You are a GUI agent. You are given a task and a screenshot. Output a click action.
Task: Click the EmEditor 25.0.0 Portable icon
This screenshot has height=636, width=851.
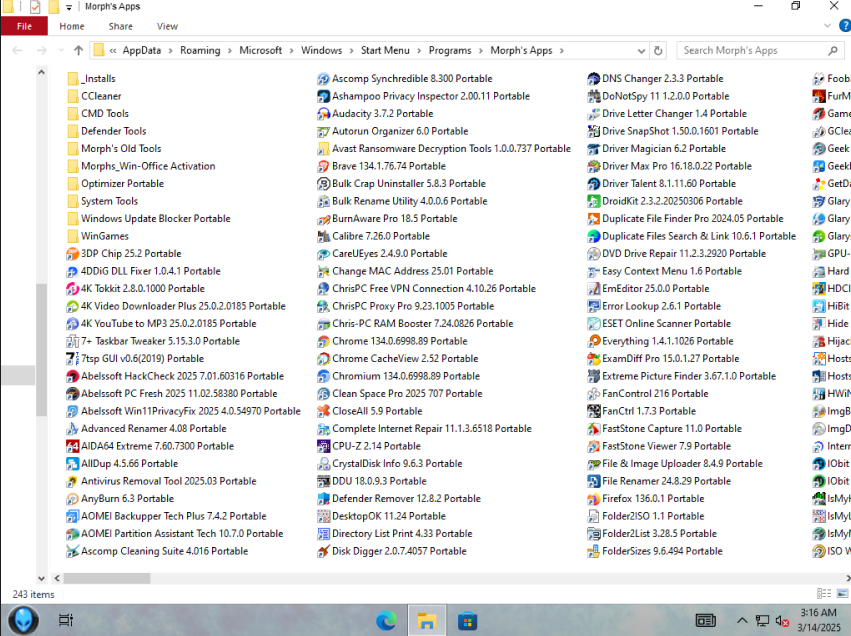pyautogui.click(x=593, y=289)
